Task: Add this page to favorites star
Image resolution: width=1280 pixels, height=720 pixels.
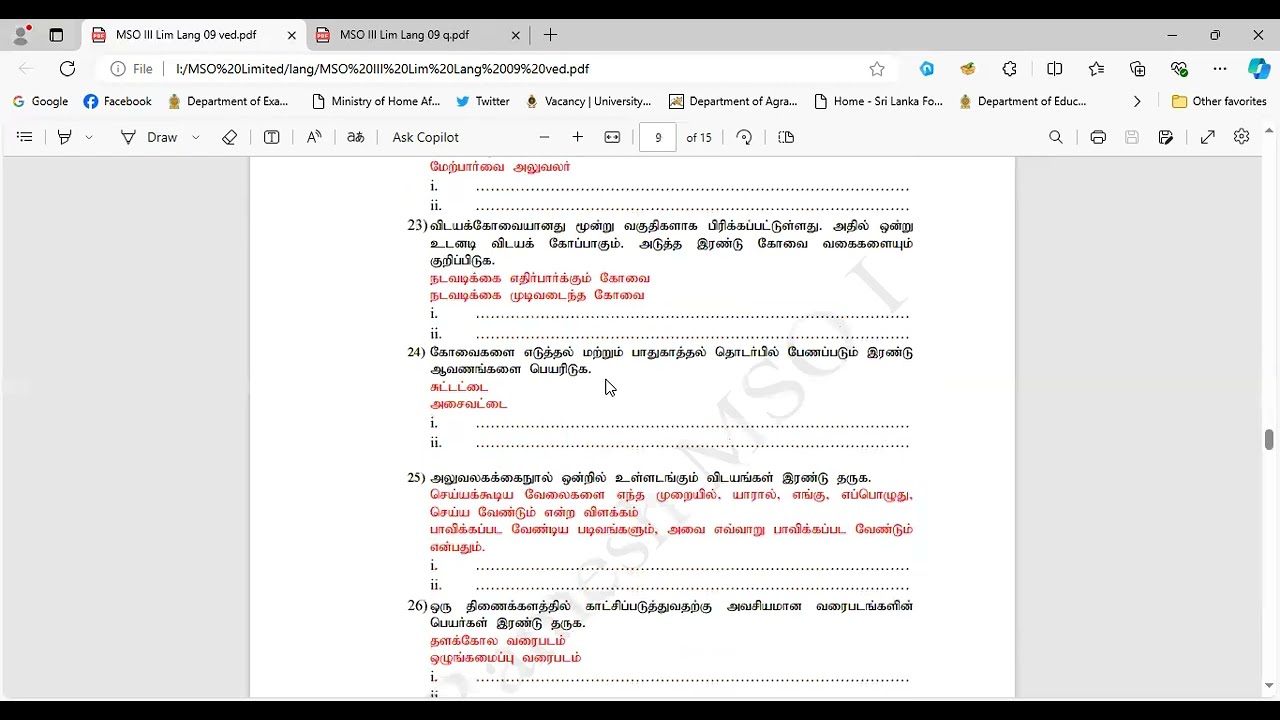Action: click(877, 69)
